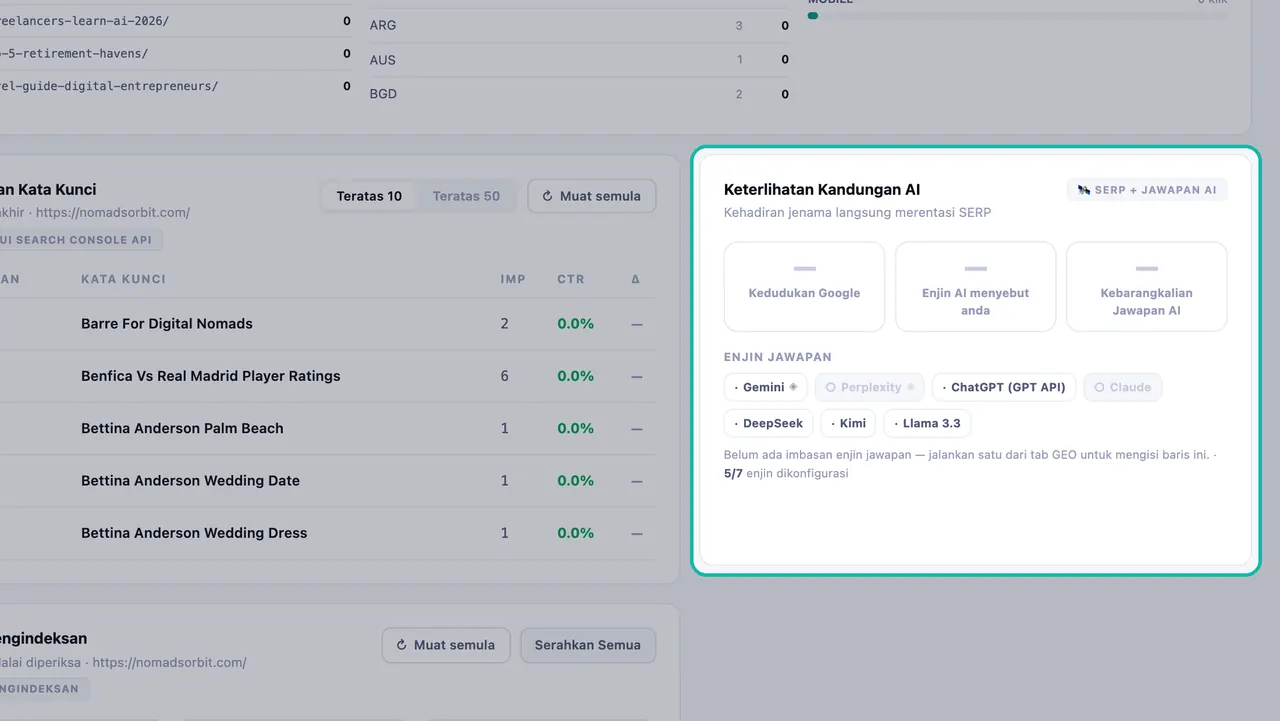Click reload icon in Pengindeksan Muat semula button
The image size is (1280, 721).
pos(401,645)
